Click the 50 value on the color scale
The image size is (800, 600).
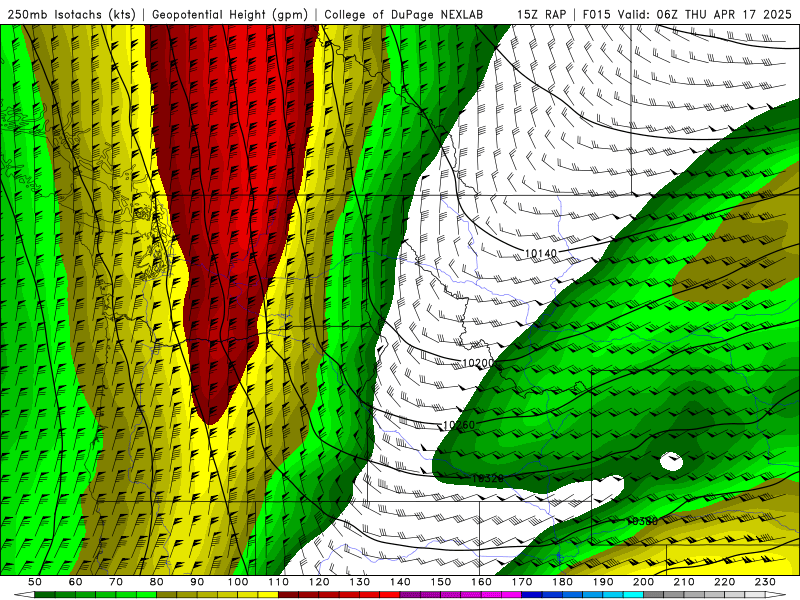(x=35, y=582)
